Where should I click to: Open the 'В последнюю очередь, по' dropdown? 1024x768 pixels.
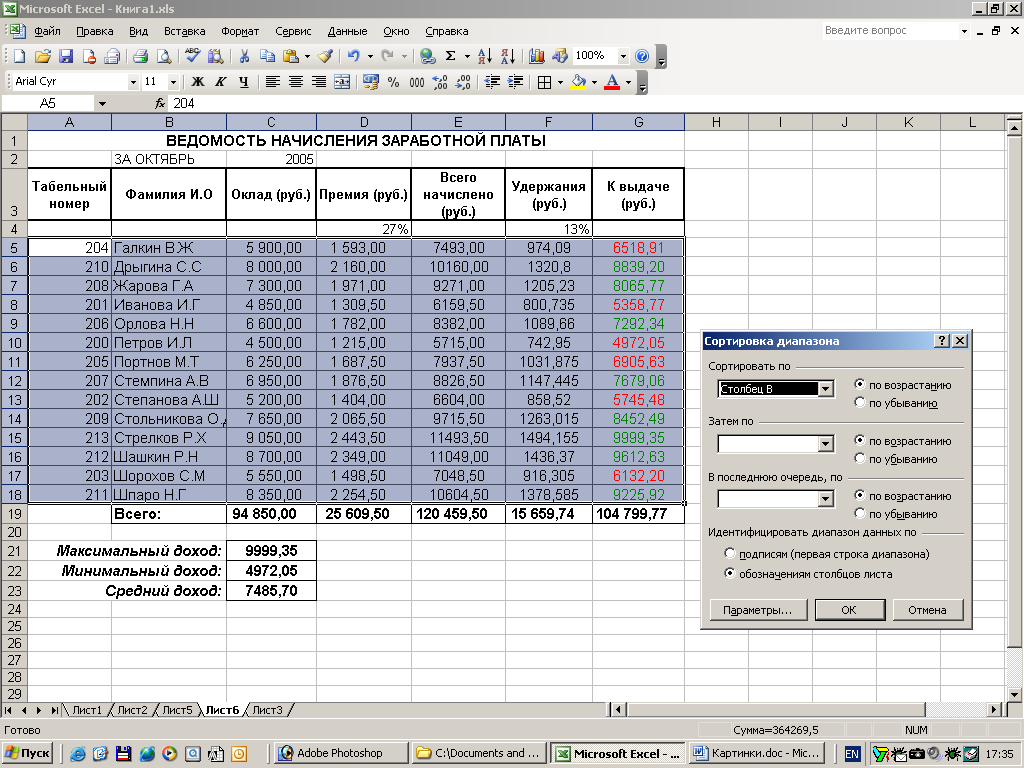(x=825, y=499)
